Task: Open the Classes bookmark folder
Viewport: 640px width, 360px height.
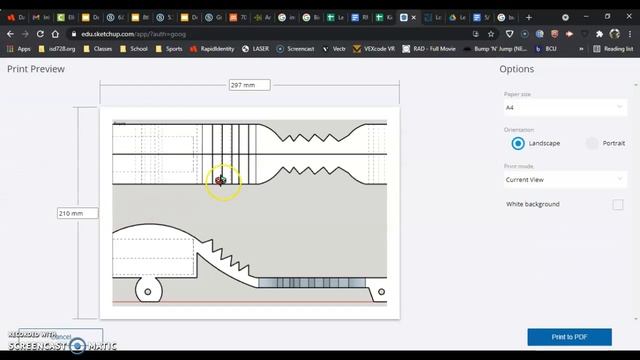Action: pos(98,49)
